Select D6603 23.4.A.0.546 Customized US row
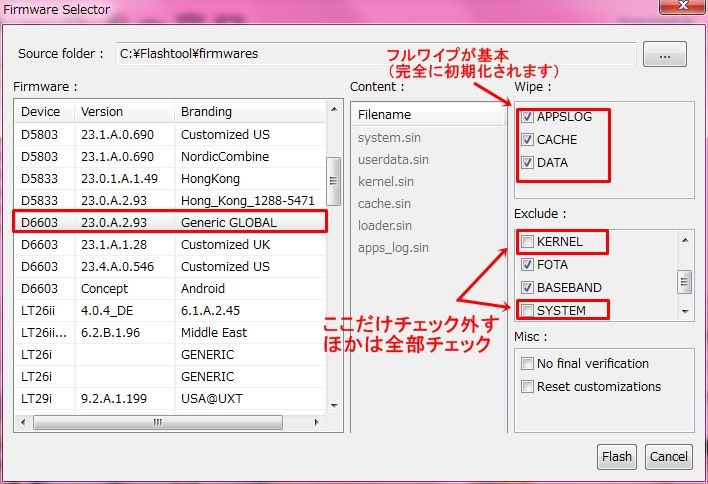Screen dimensions: 708x484 (x=170, y=267)
